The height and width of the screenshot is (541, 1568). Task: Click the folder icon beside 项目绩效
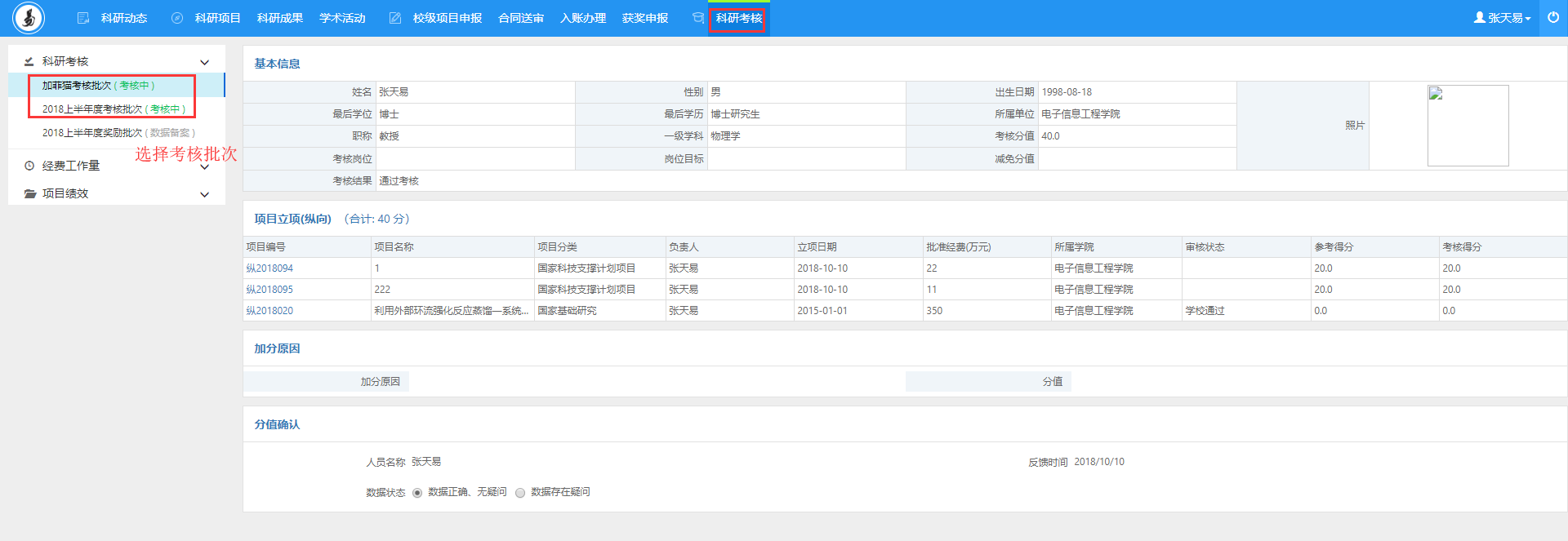coord(30,193)
